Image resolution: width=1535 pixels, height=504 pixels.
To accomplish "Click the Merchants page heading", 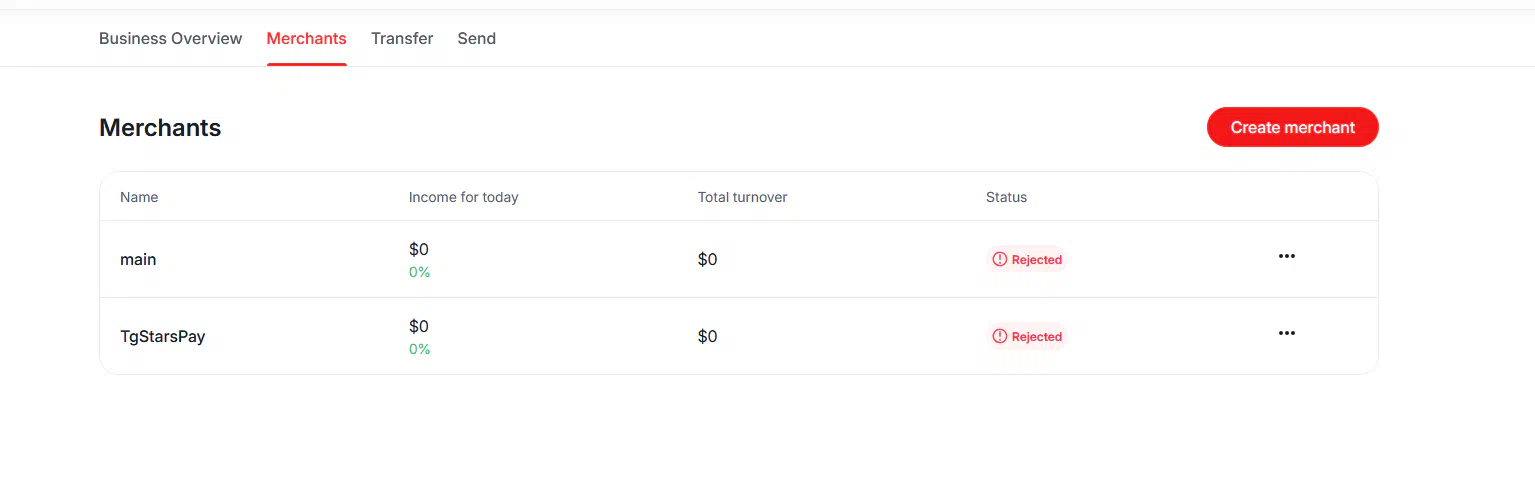I will [160, 128].
